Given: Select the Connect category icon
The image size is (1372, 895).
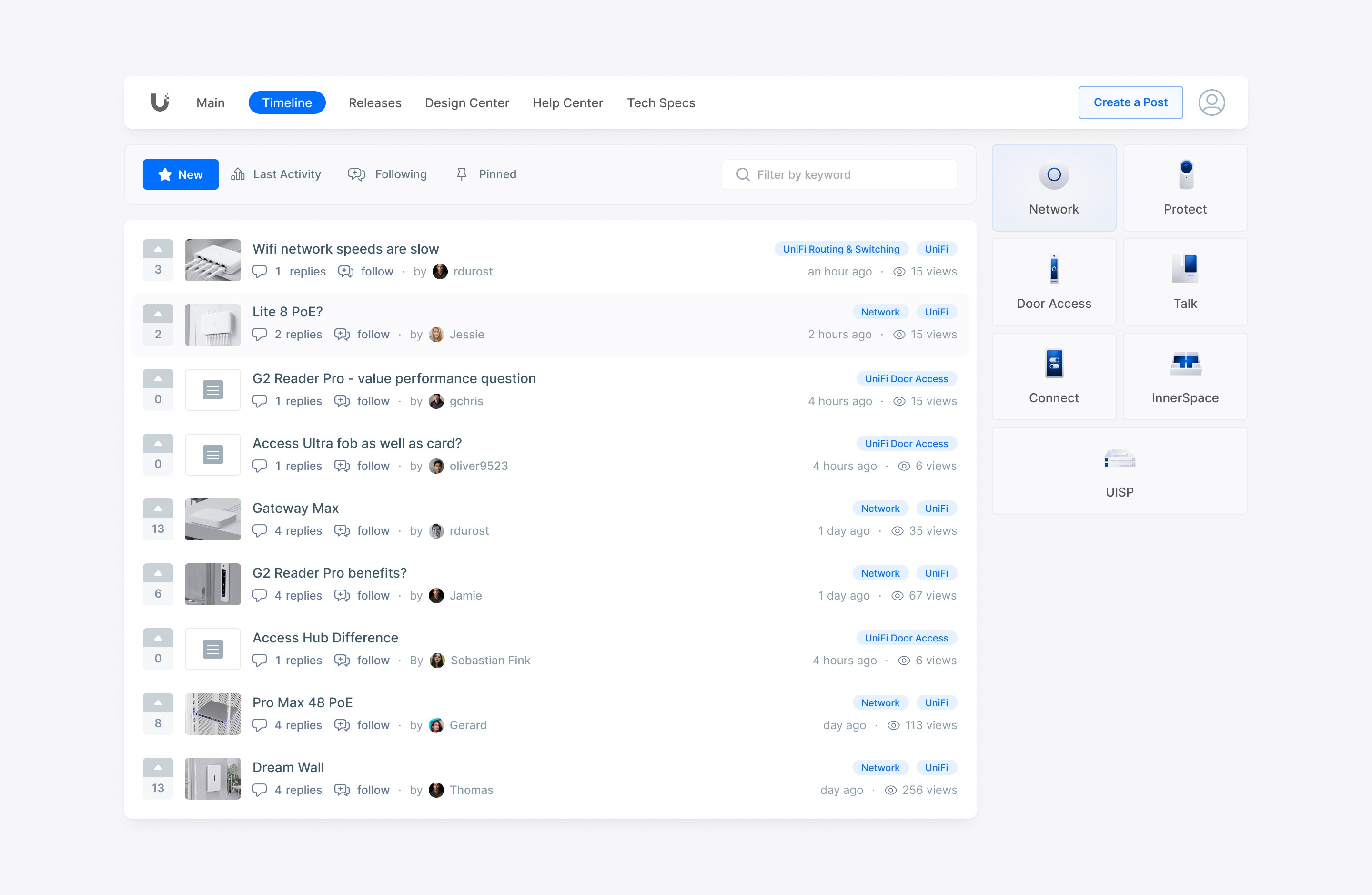Looking at the screenshot, I should click(x=1054, y=363).
